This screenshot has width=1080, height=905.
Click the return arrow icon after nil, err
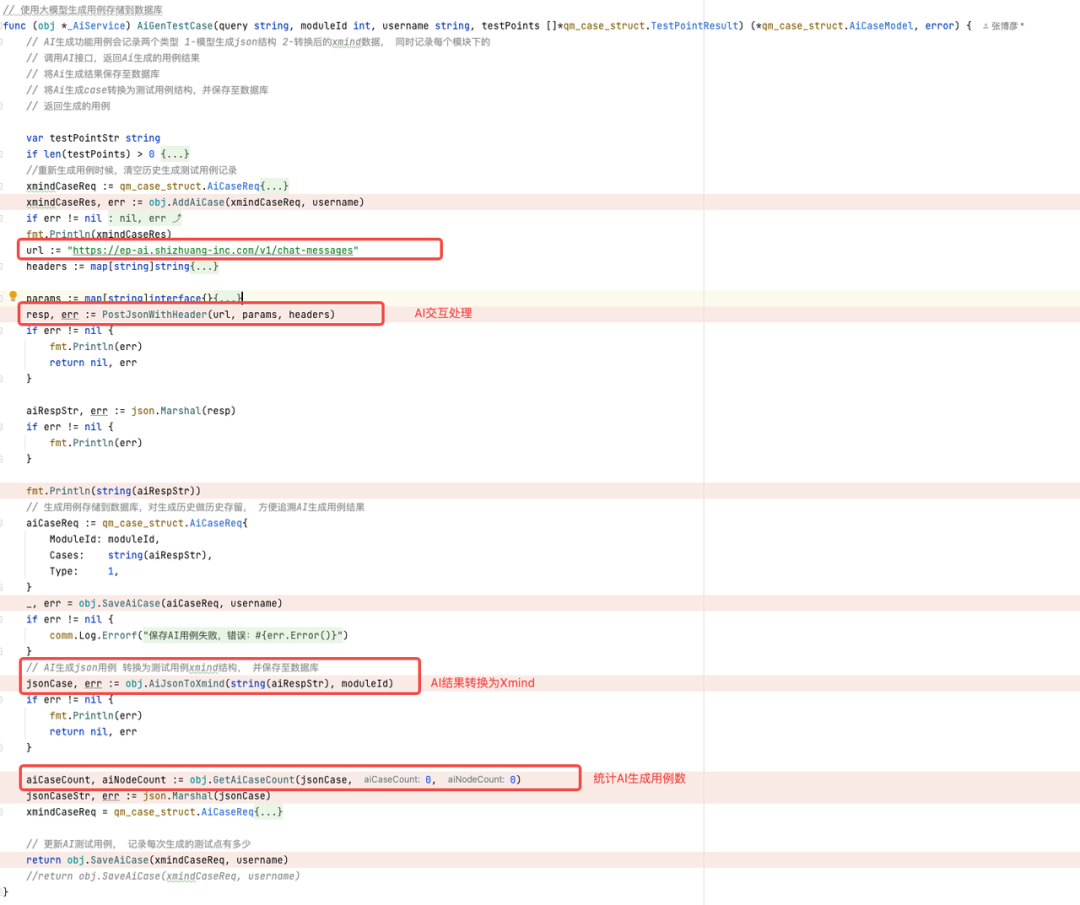(177, 218)
